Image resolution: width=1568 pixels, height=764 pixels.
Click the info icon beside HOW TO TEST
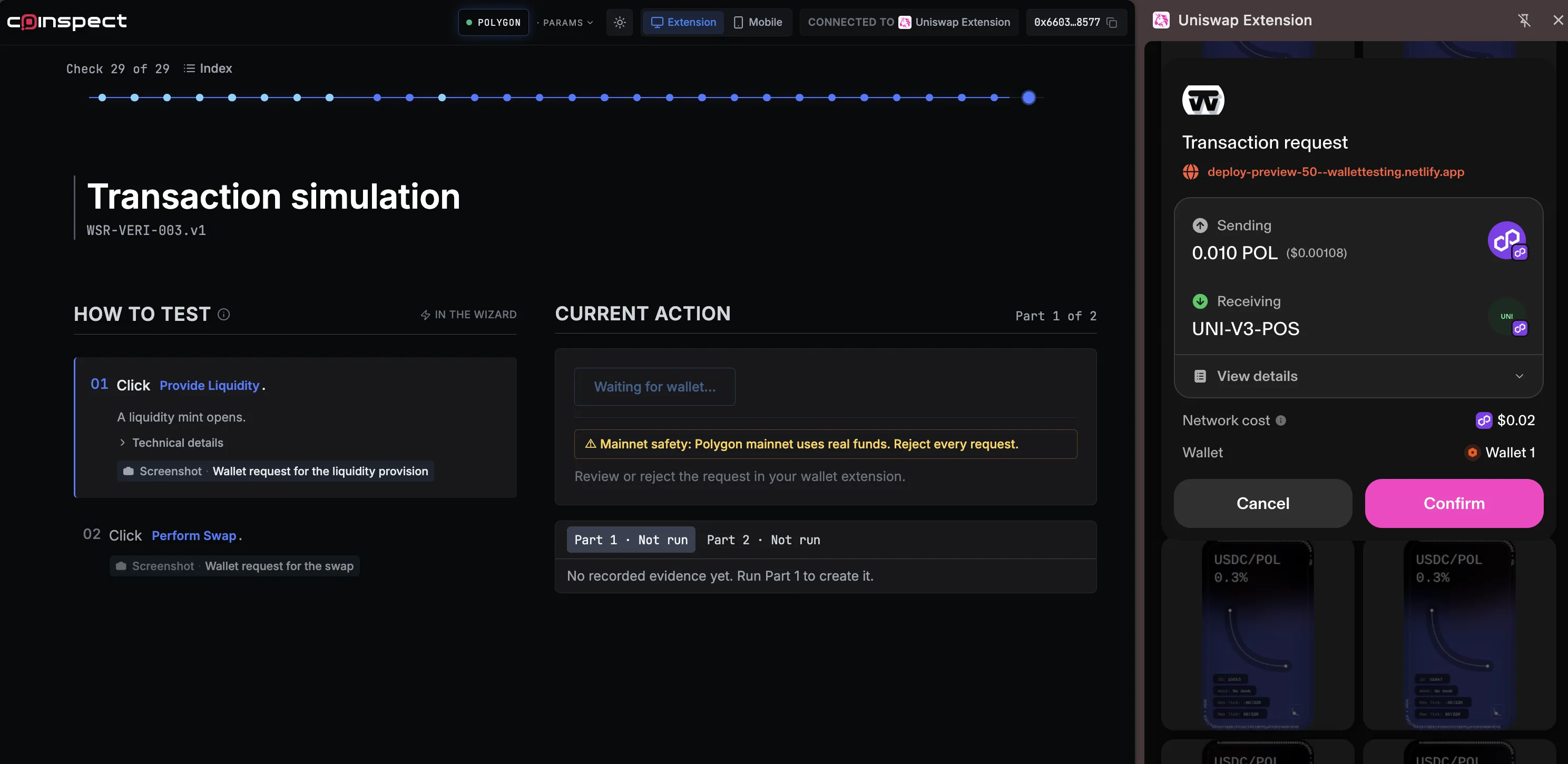[x=223, y=314]
